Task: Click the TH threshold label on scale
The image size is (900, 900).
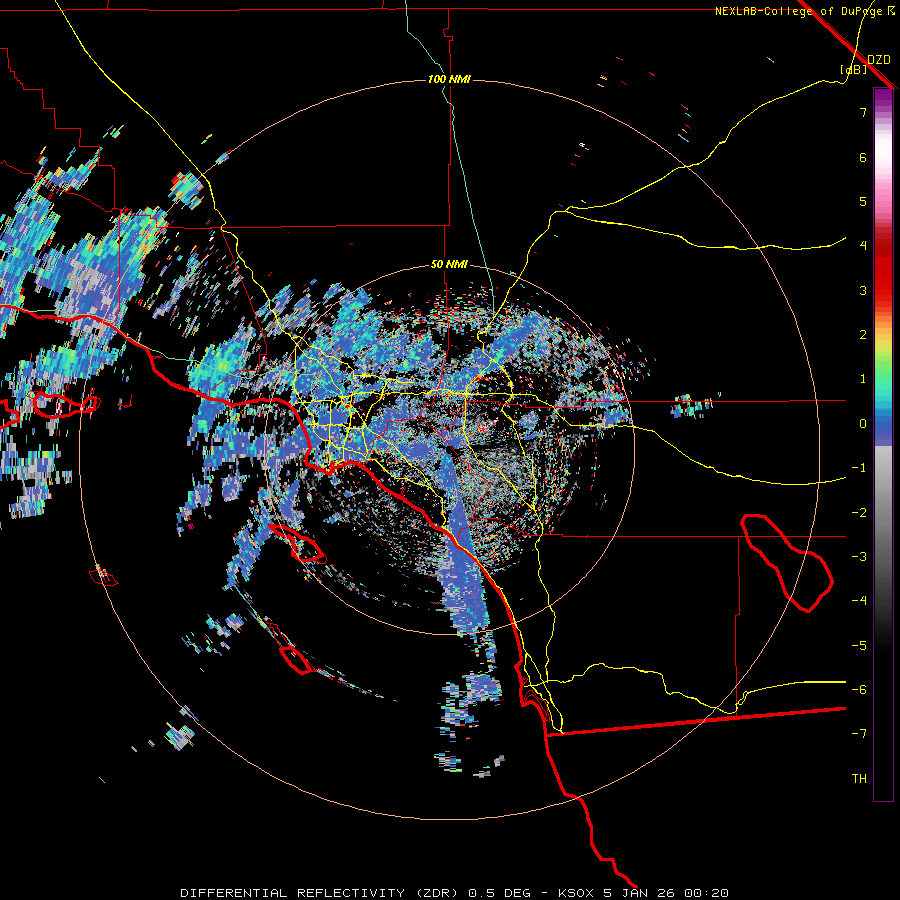Action: (x=859, y=779)
